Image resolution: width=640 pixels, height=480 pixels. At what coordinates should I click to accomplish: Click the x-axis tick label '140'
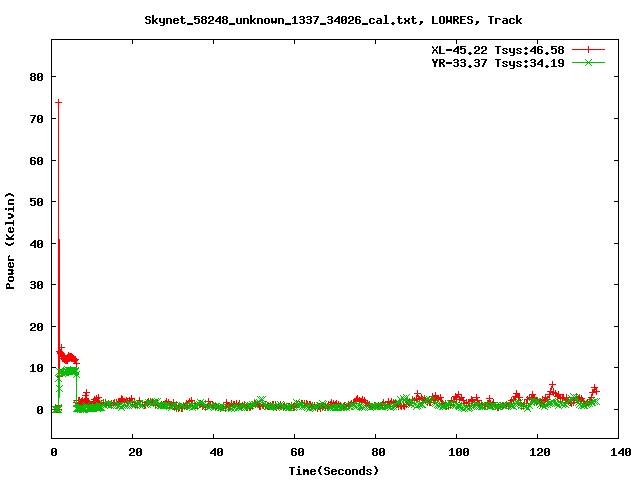point(621,452)
